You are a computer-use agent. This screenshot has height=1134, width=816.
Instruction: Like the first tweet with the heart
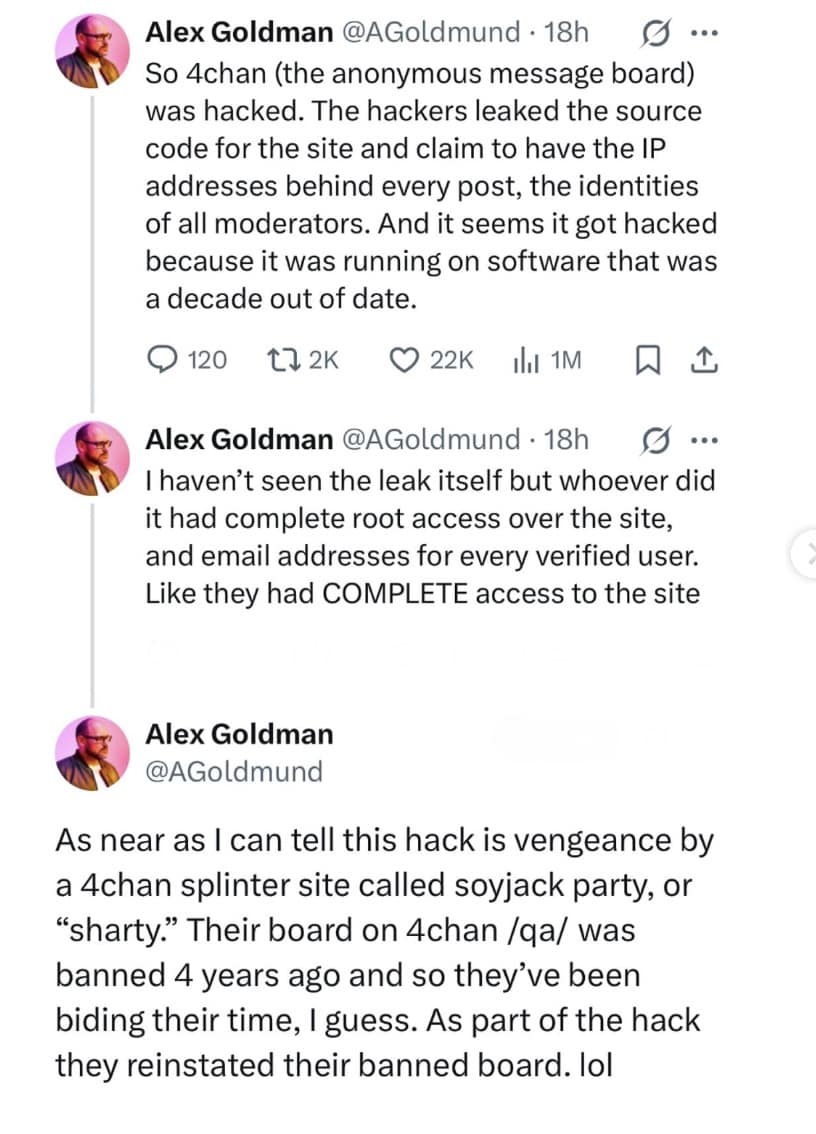pyautogui.click(x=403, y=360)
